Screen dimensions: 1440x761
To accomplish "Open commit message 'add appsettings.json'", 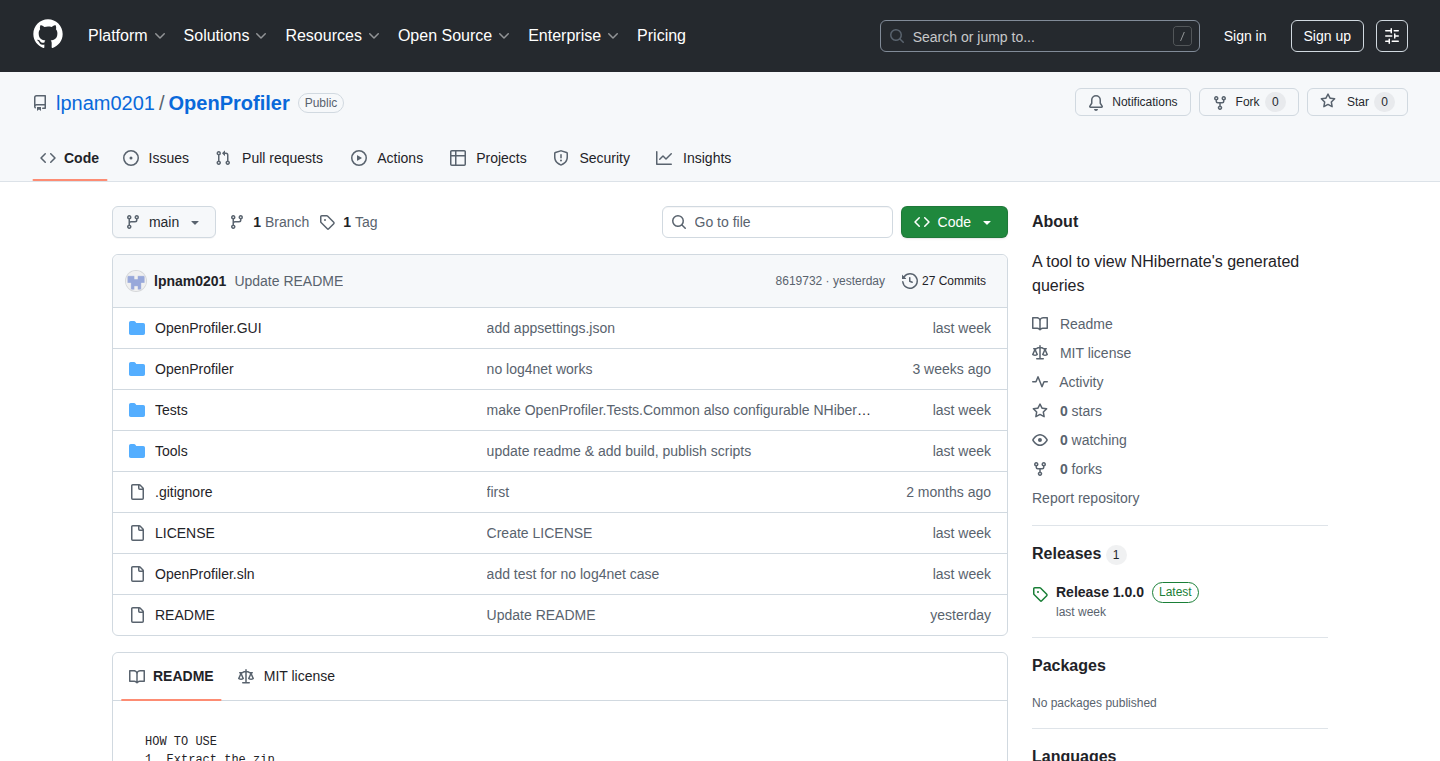I will pos(551,328).
